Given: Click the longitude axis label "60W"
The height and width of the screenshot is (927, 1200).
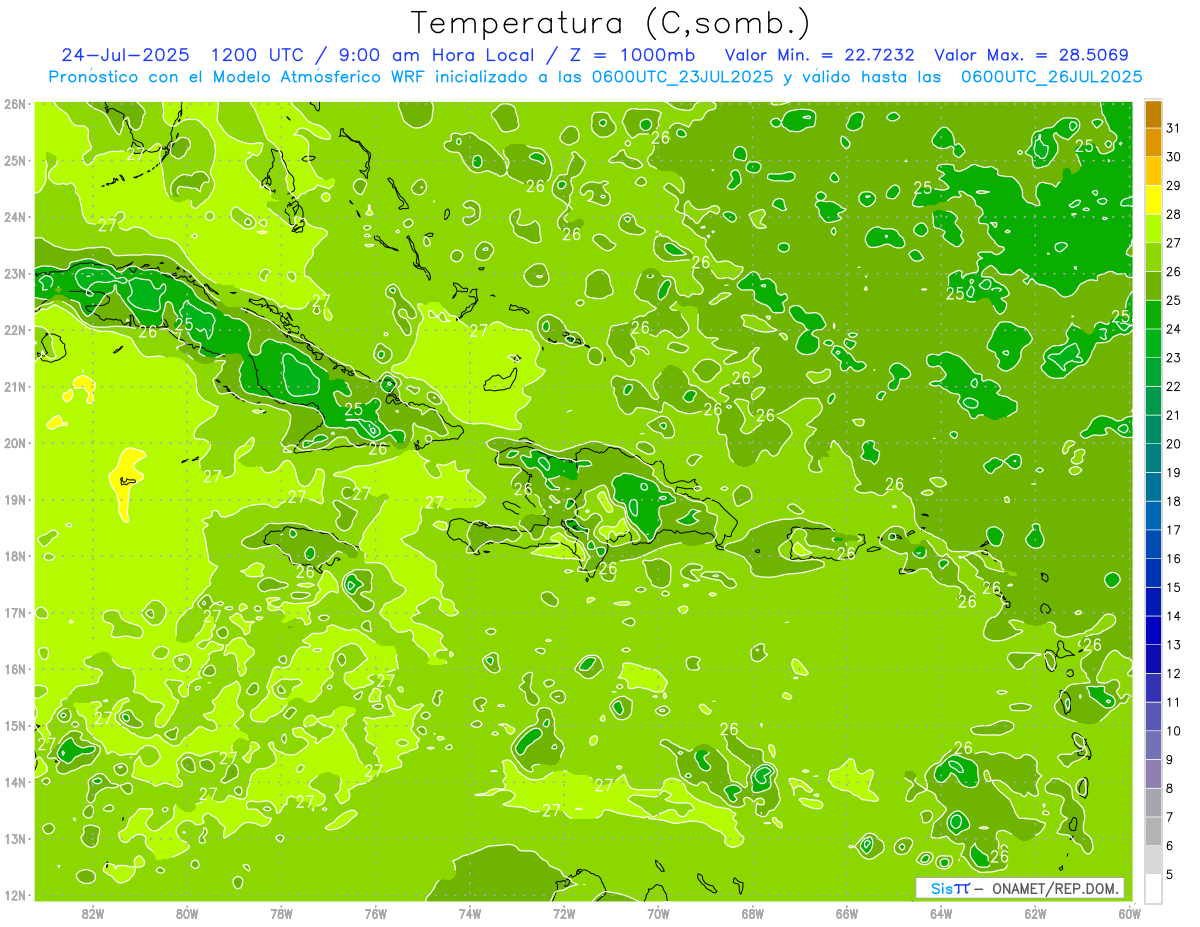Looking at the screenshot, I should [1129, 913].
